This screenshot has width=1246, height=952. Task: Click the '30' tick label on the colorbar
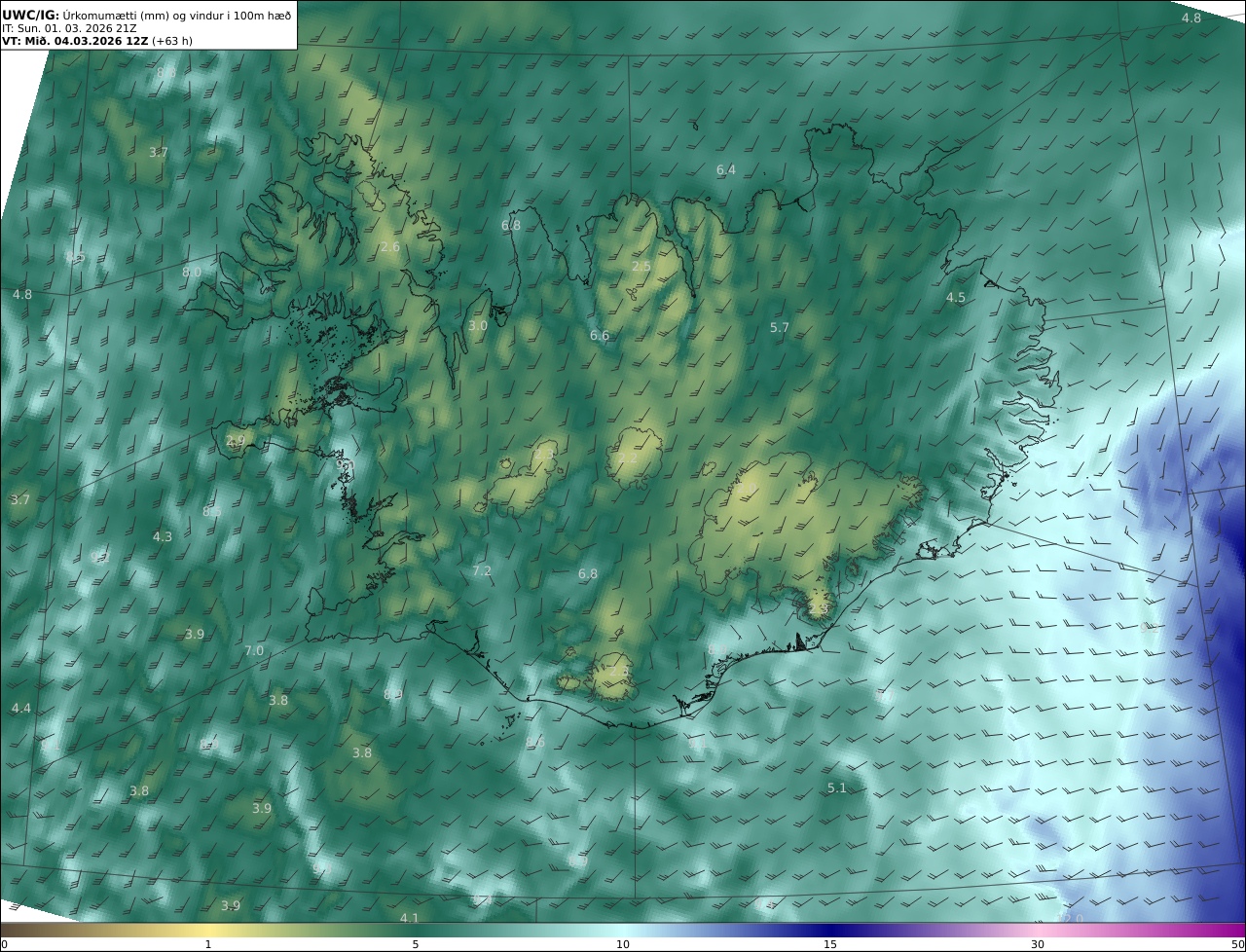(1038, 944)
